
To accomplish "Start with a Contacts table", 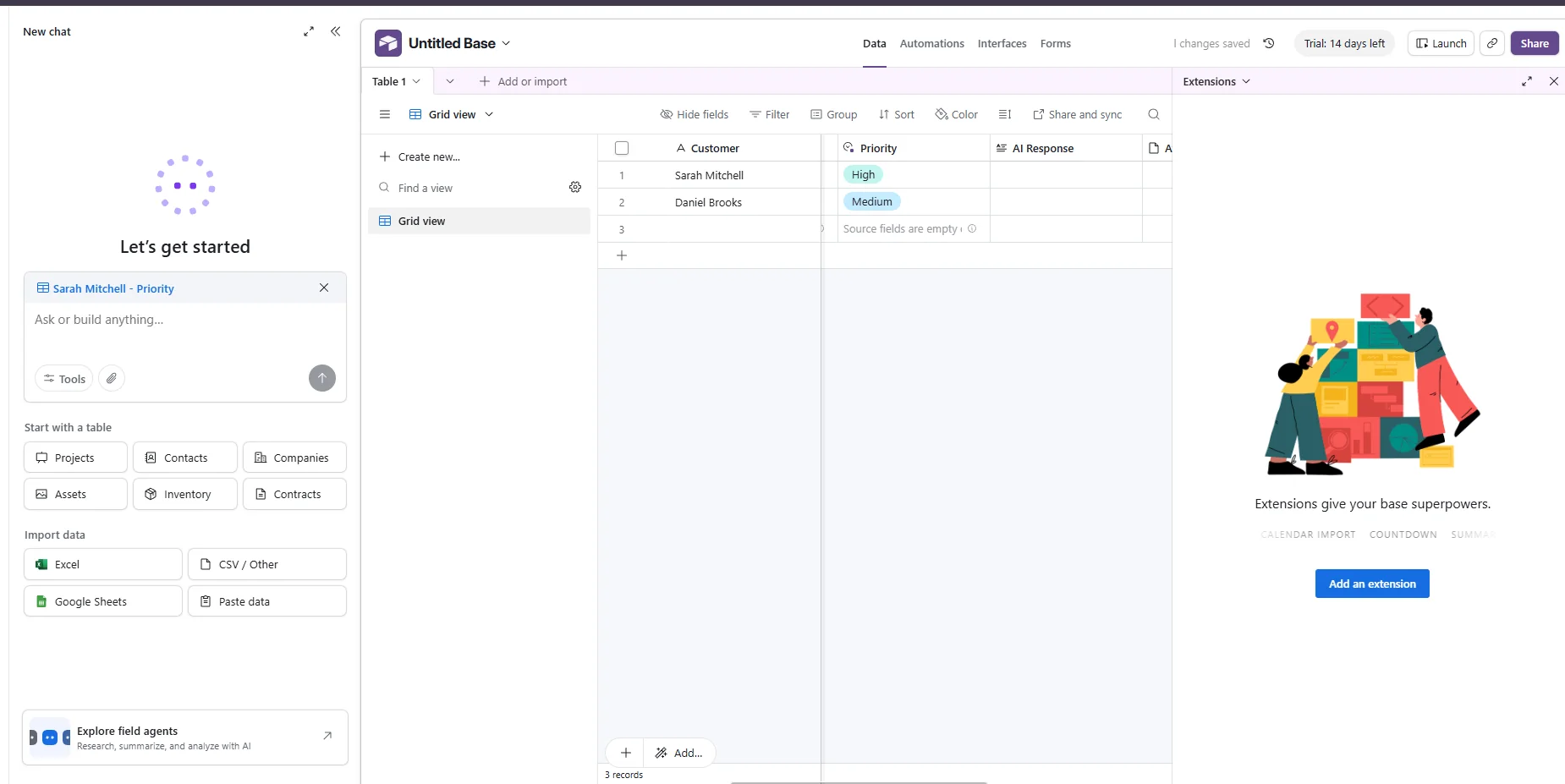I will click(185, 458).
